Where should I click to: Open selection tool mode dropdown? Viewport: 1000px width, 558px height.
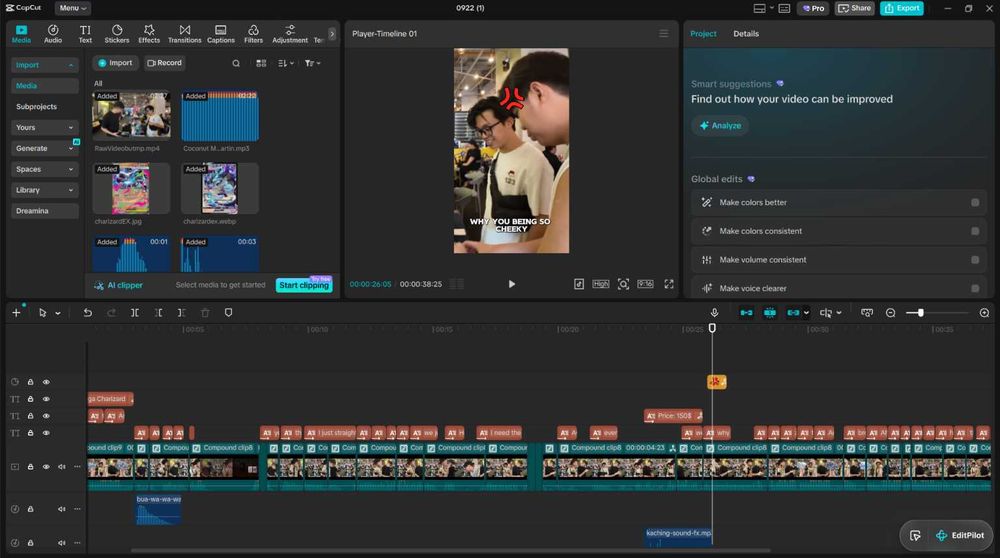[58, 313]
